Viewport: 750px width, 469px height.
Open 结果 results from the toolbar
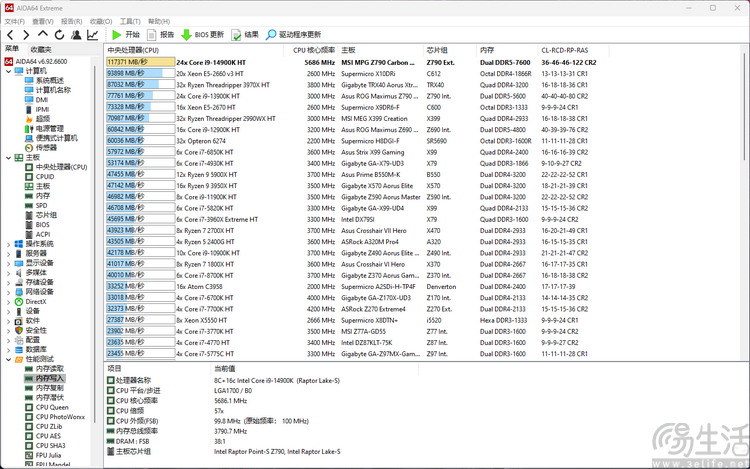click(245, 35)
